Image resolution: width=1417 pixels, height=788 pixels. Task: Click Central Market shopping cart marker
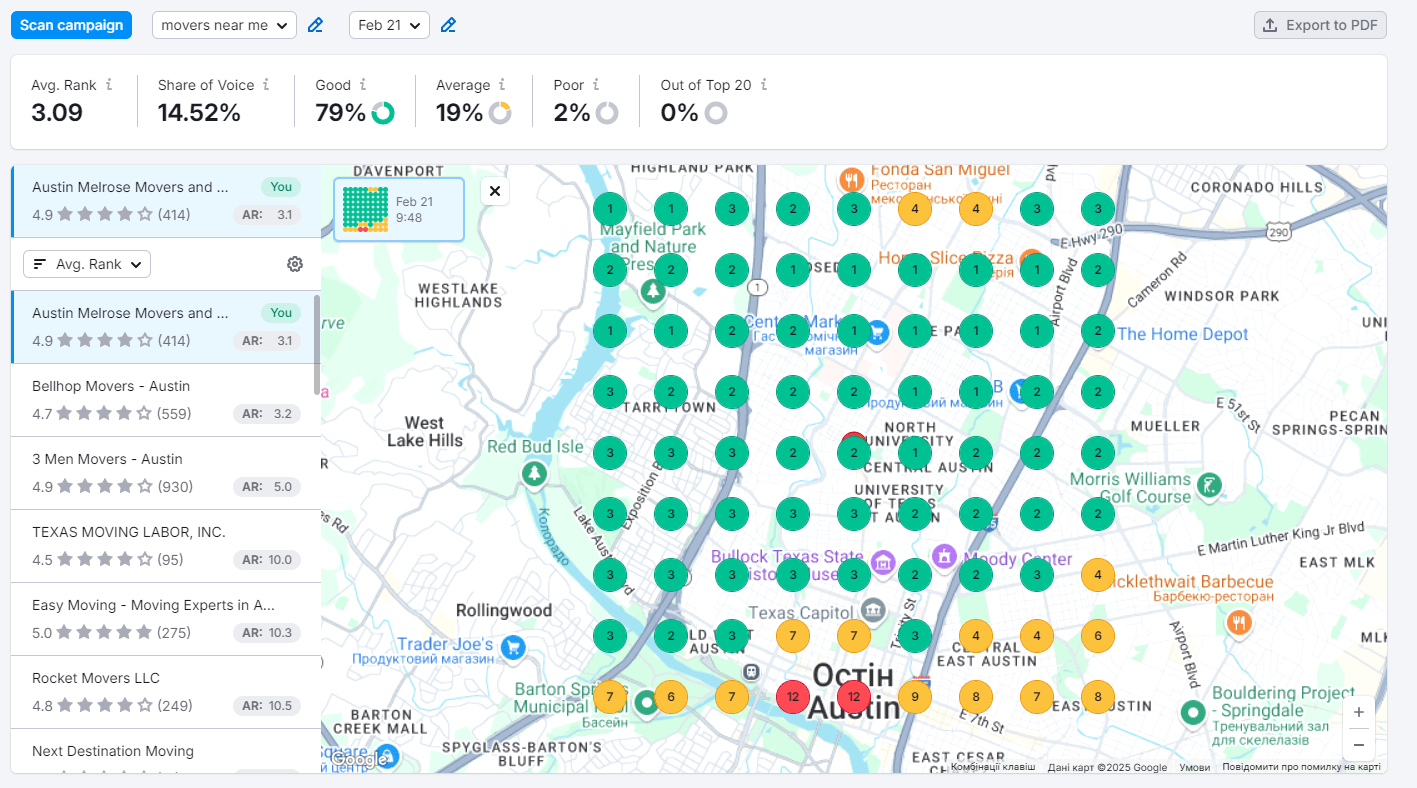(x=878, y=331)
